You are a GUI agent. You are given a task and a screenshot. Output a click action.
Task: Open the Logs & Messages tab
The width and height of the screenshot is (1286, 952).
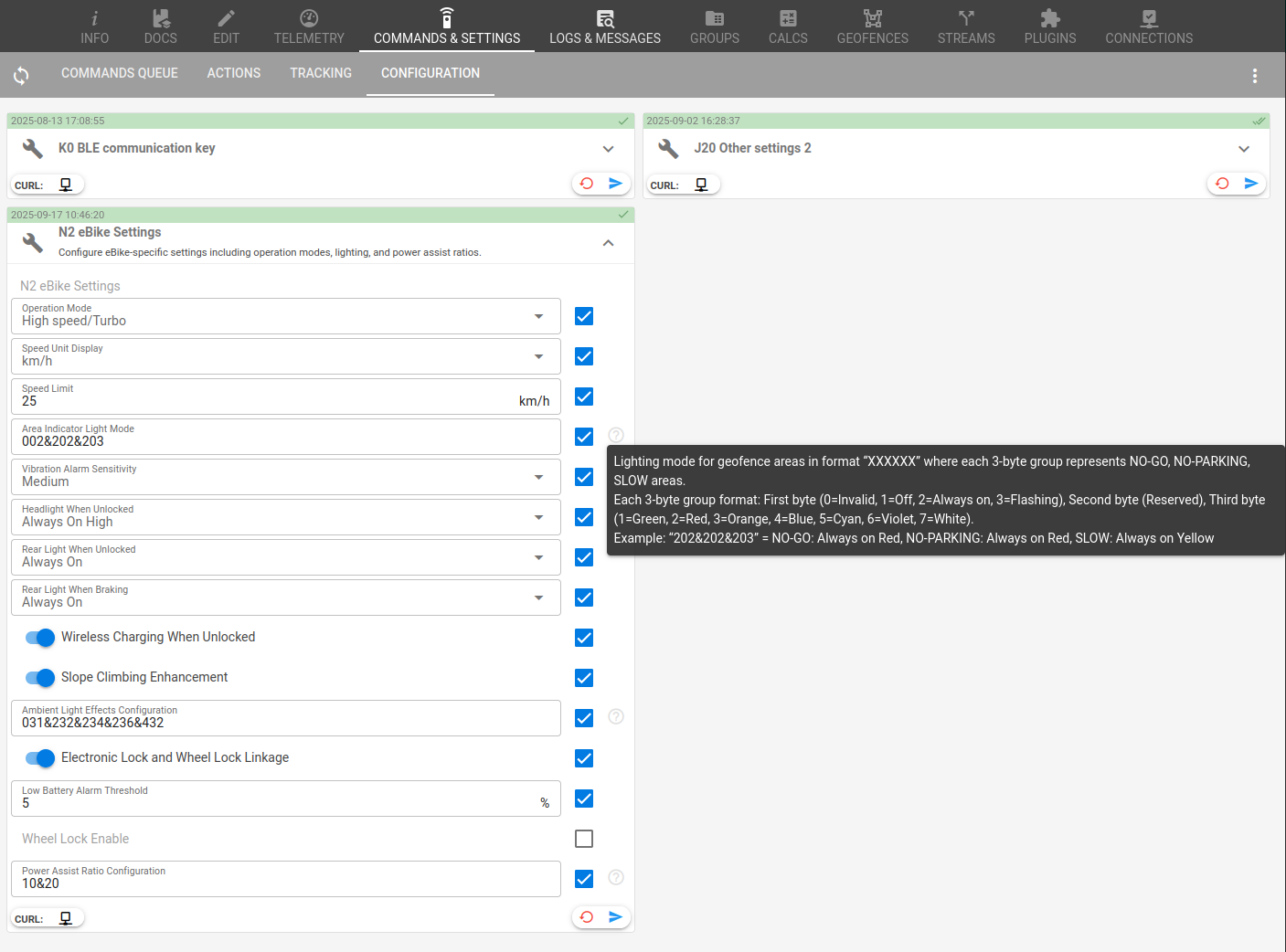pos(604,26)
